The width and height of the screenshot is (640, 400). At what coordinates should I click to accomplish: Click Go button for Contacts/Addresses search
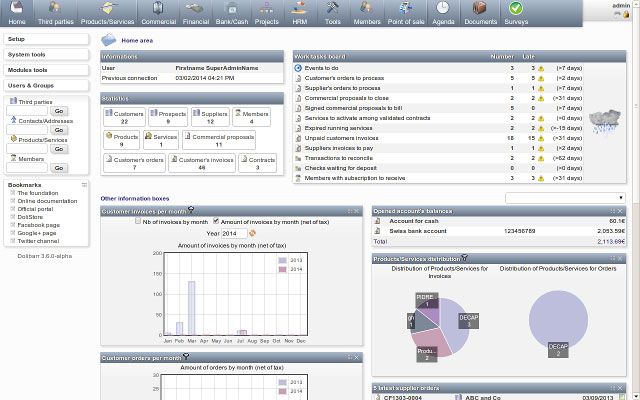coord(59,130)
